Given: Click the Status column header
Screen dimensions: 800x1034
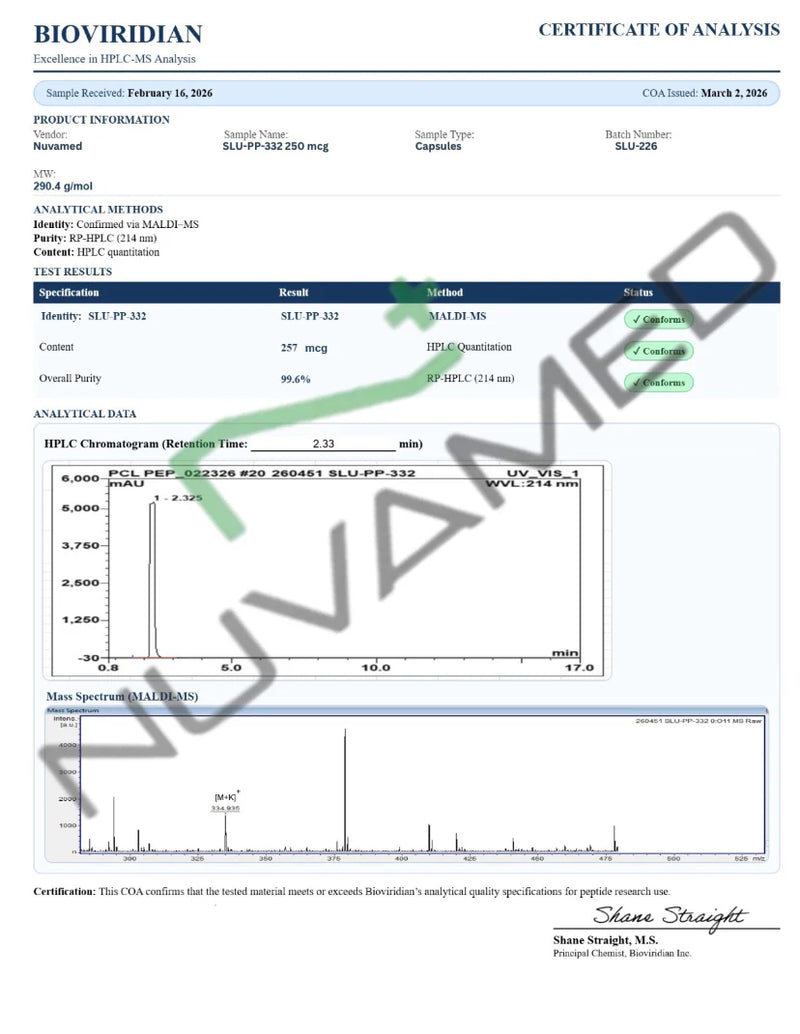Looking at the screenshot, I should coord(638,292).
